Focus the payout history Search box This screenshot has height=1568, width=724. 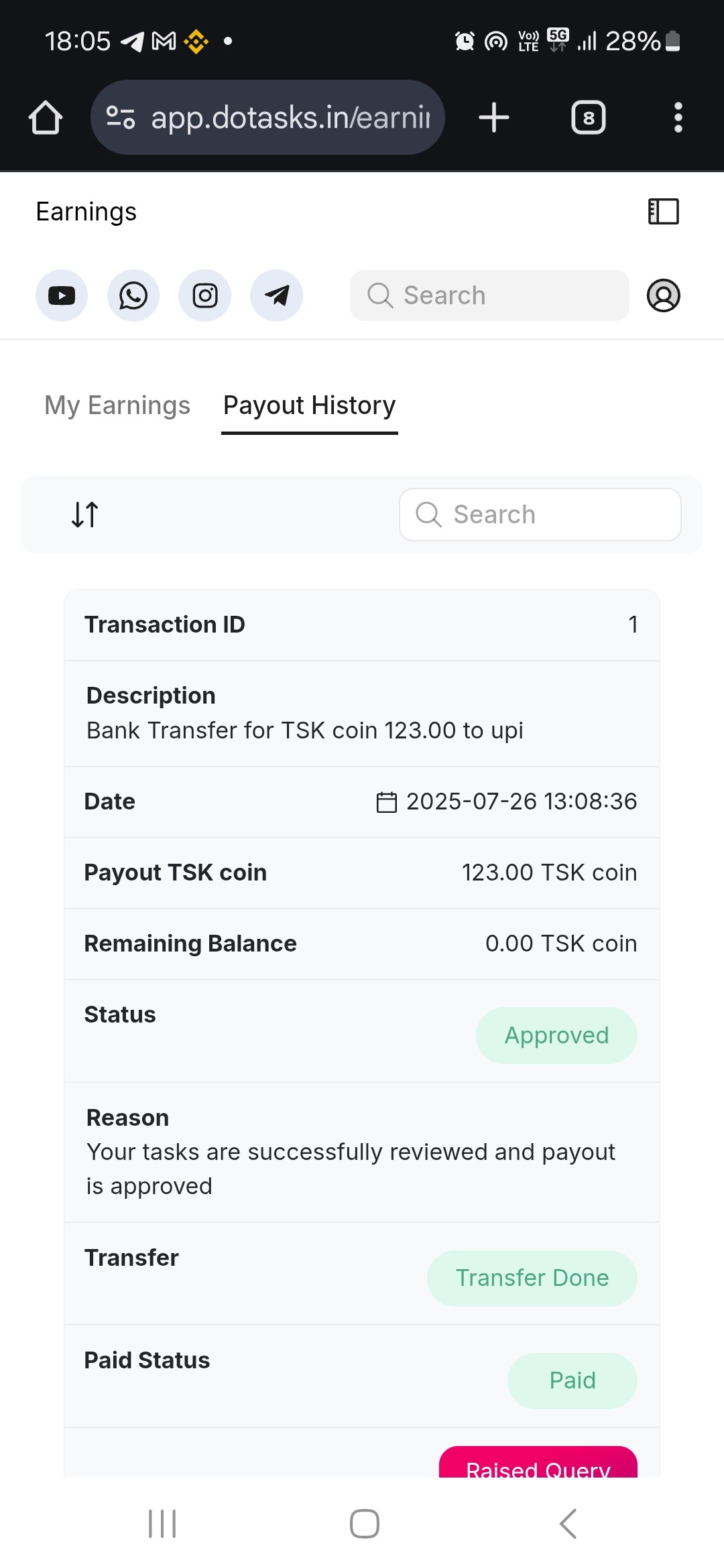coord(540,515)
